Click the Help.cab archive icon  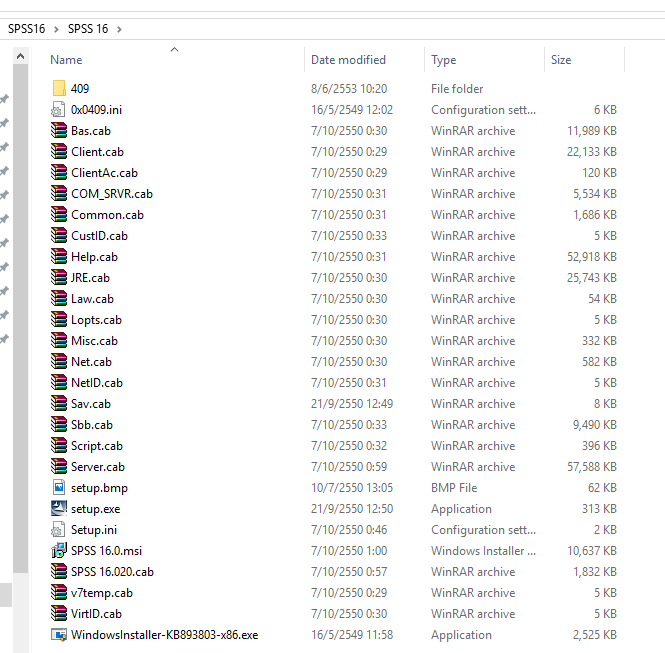[x=58, y=257]
